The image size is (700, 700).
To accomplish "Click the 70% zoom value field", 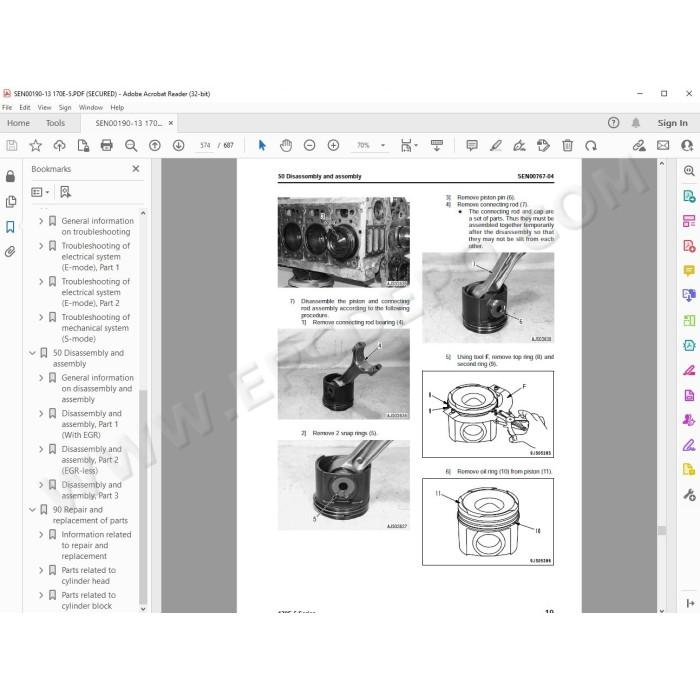I will [363, 146].
